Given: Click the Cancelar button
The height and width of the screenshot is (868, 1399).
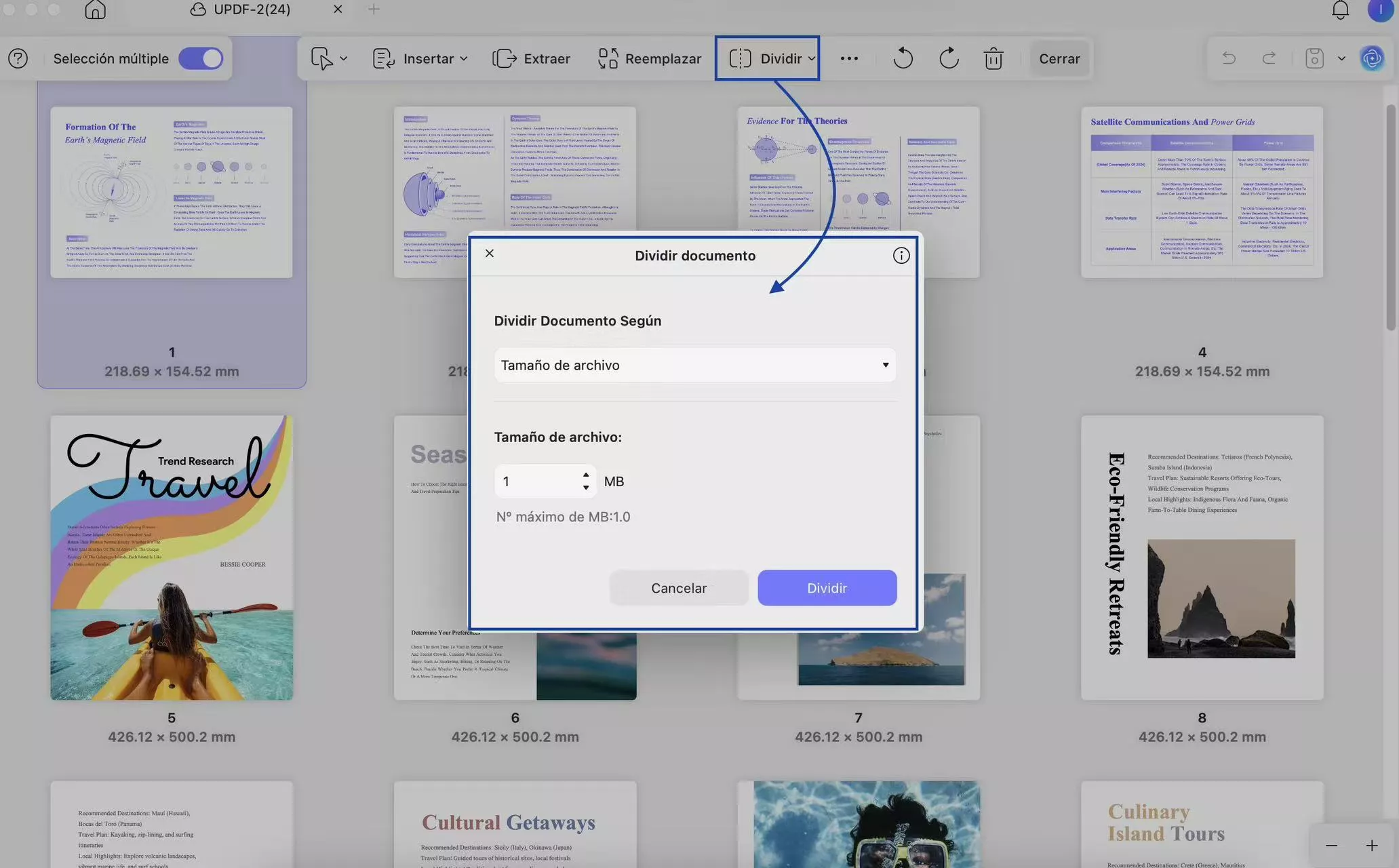Looking at the screenshot, I should coord(678,588).
